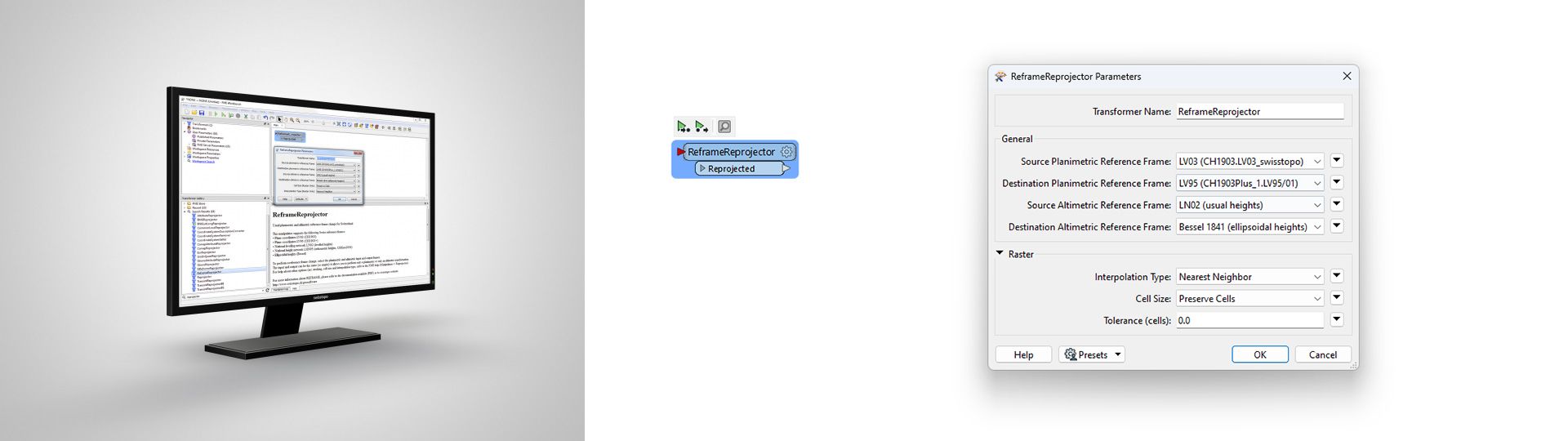Click the Help button

[1023, 354]
